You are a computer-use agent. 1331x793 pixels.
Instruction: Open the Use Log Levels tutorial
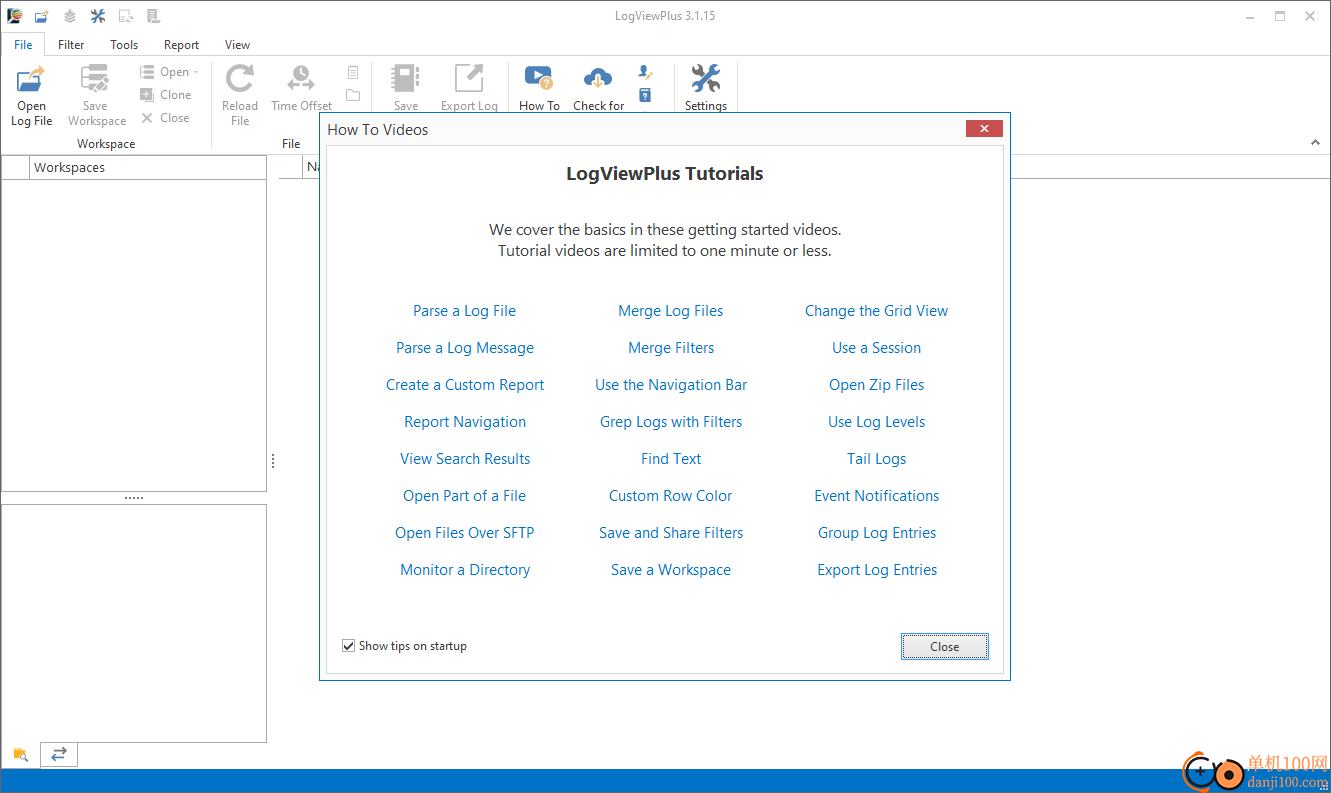click(x=876, y=422)
